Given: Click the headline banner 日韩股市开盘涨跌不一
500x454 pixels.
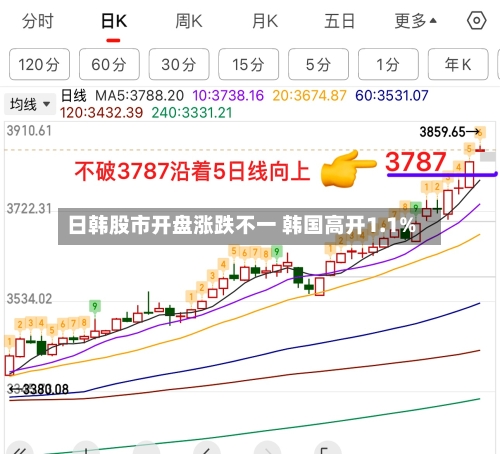Looking at the screenshot, I should point(249,226).
